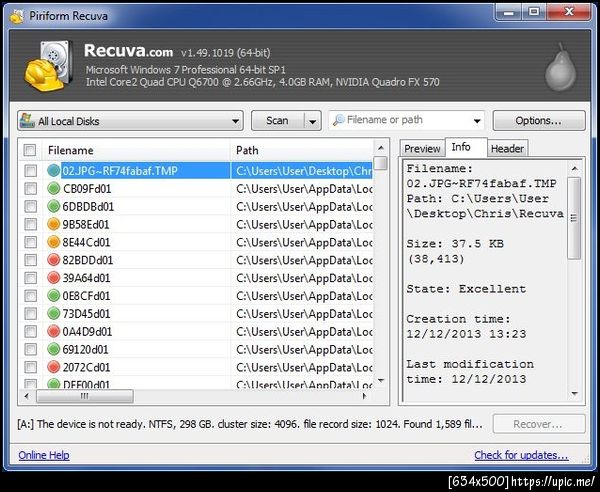This screenshot has width=600, height=492.
Task: Click the status dot of 02.JPG~RF74fabaf.TMP
Action: pyautogui.click(x=54, y=171)
